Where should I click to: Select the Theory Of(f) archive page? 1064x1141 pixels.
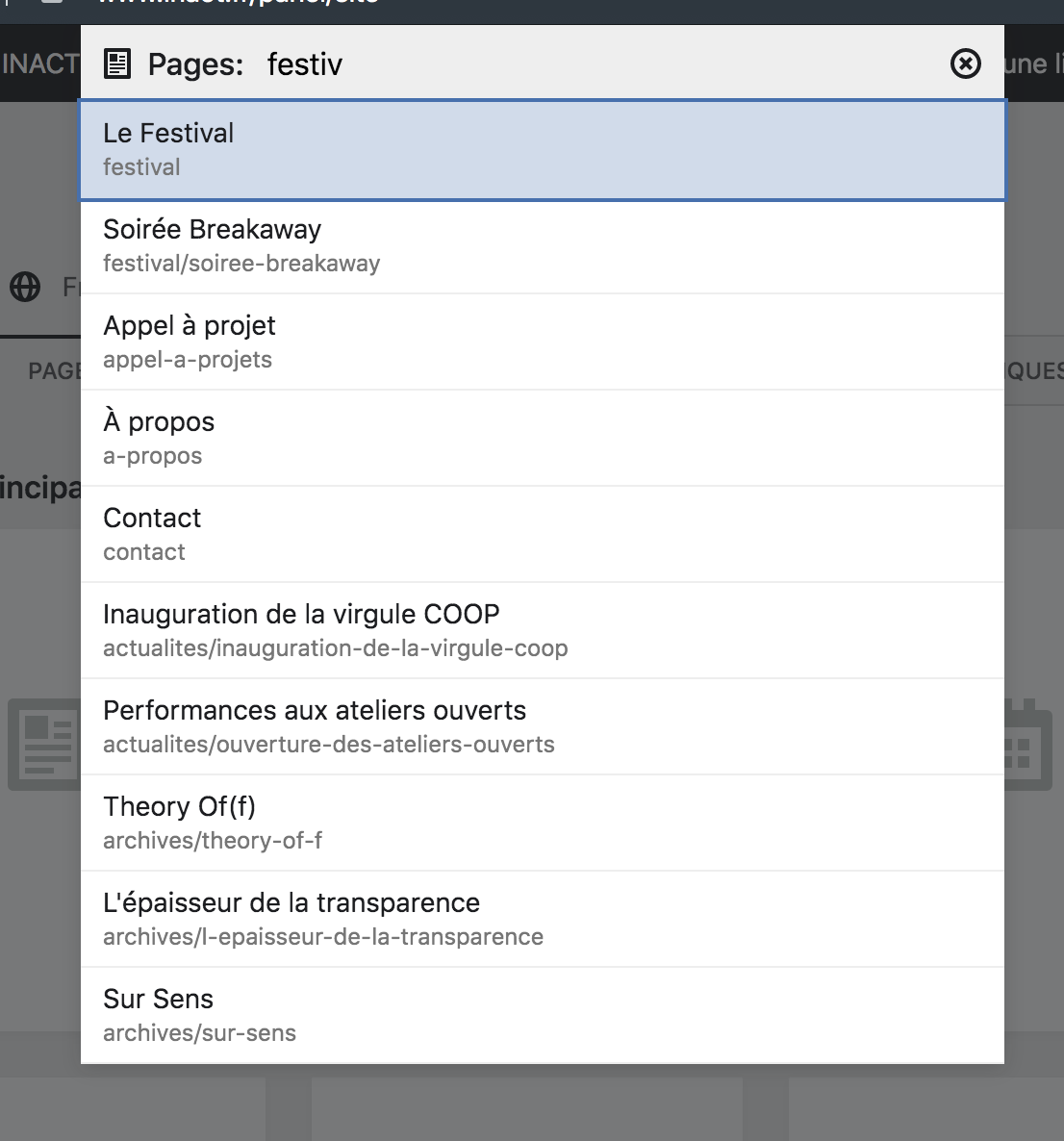click(544, 822)
